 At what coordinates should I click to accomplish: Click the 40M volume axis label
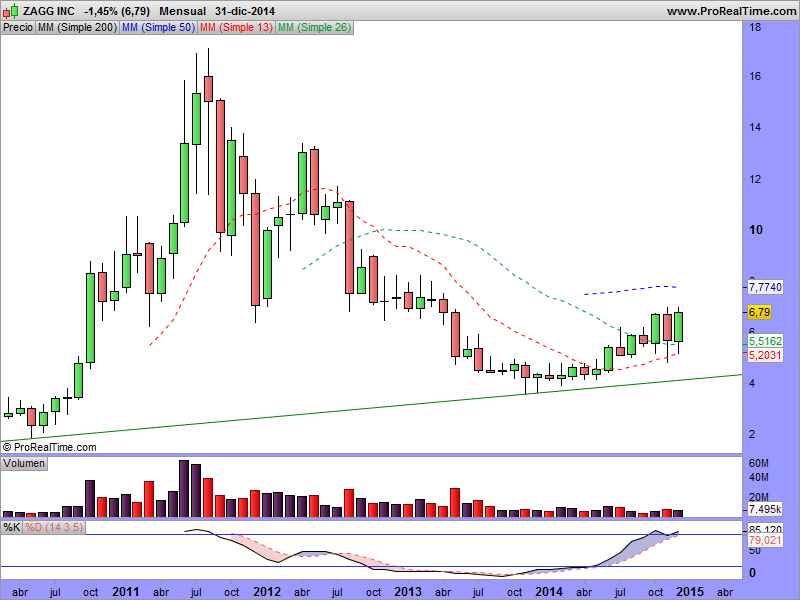click(759, 478)
